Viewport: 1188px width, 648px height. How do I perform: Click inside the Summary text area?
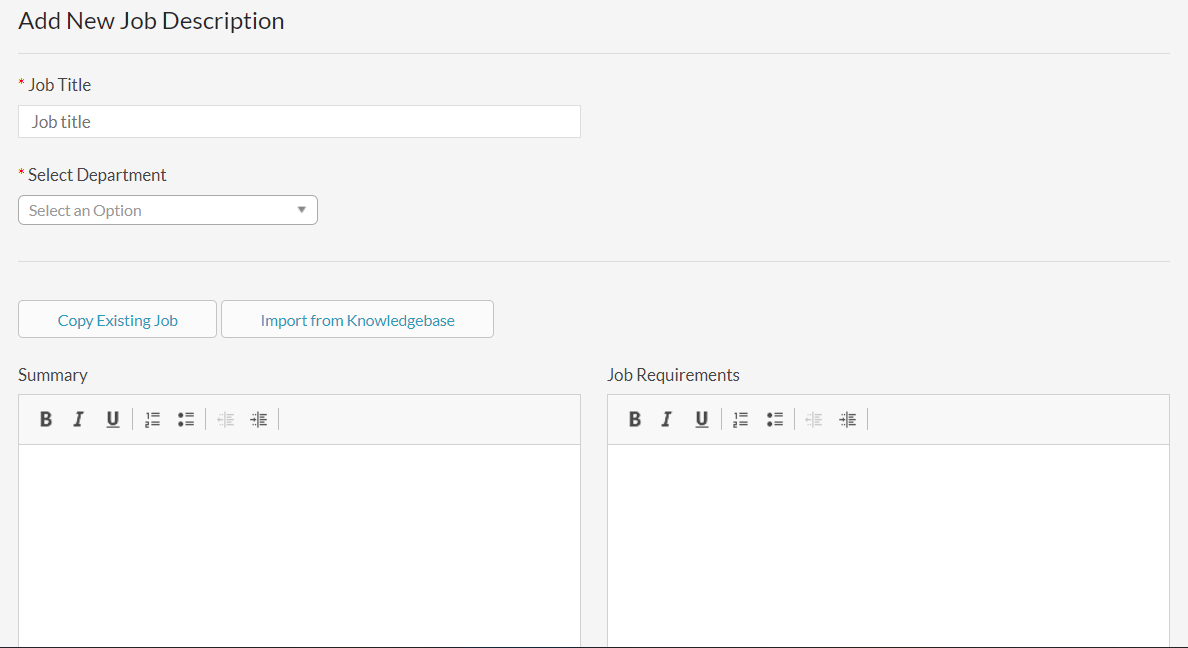coord(299,546)
